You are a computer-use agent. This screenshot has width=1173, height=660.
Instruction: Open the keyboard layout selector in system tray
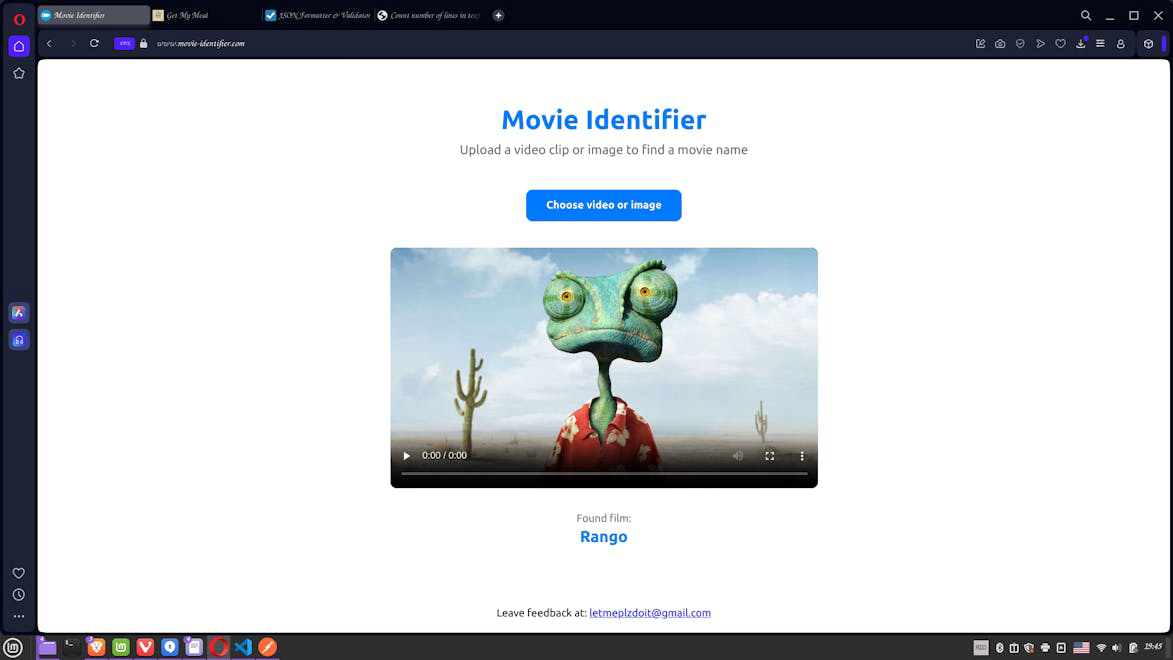pos(1081,647)
